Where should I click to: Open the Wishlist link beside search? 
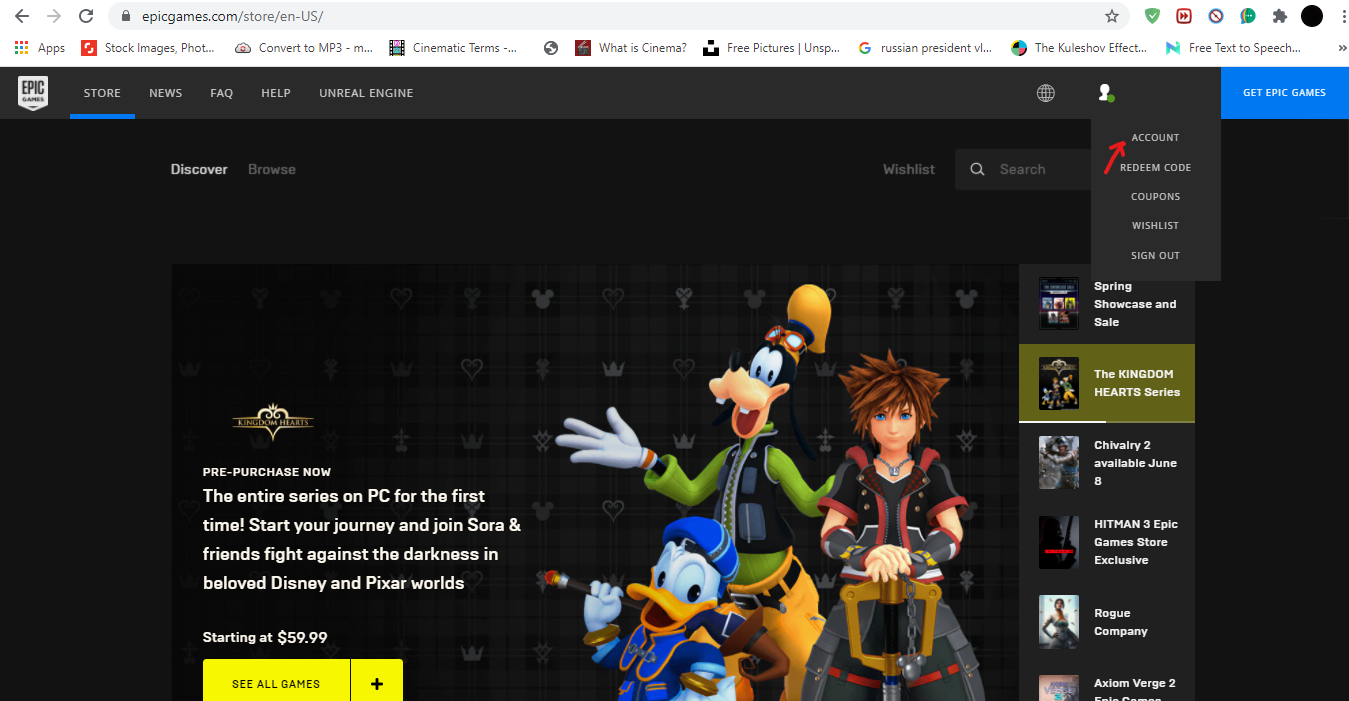[x=908, y=170]
